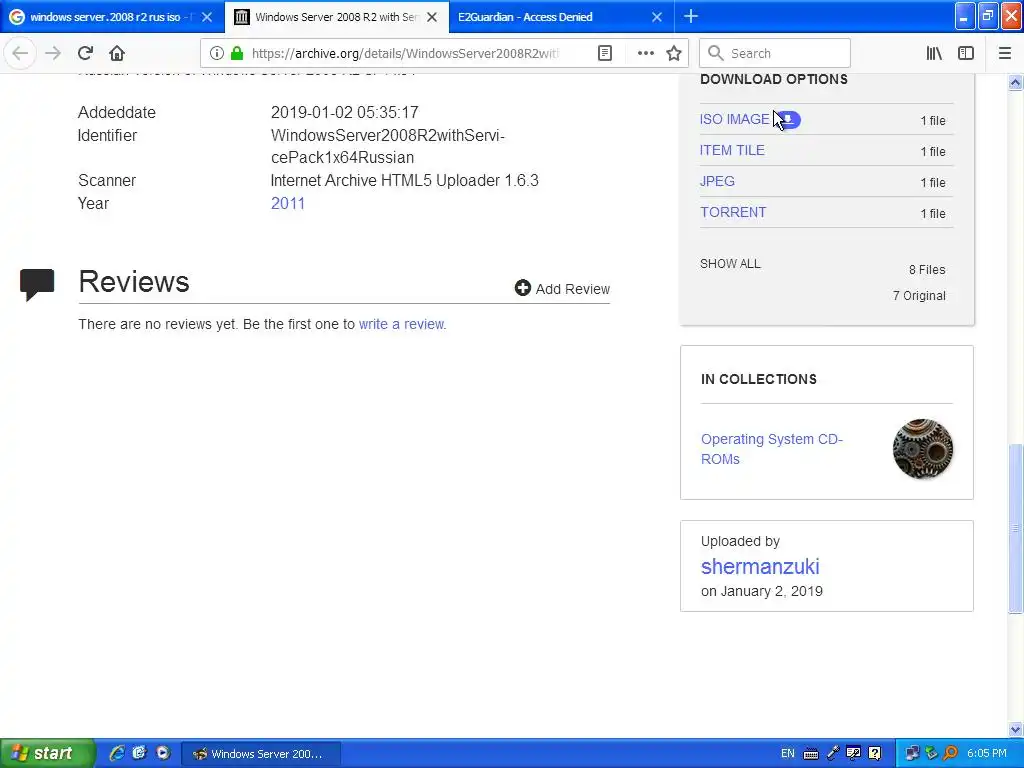
Task: Click the IN COLLECTIONS heading
Action: (x=759, y=379)
